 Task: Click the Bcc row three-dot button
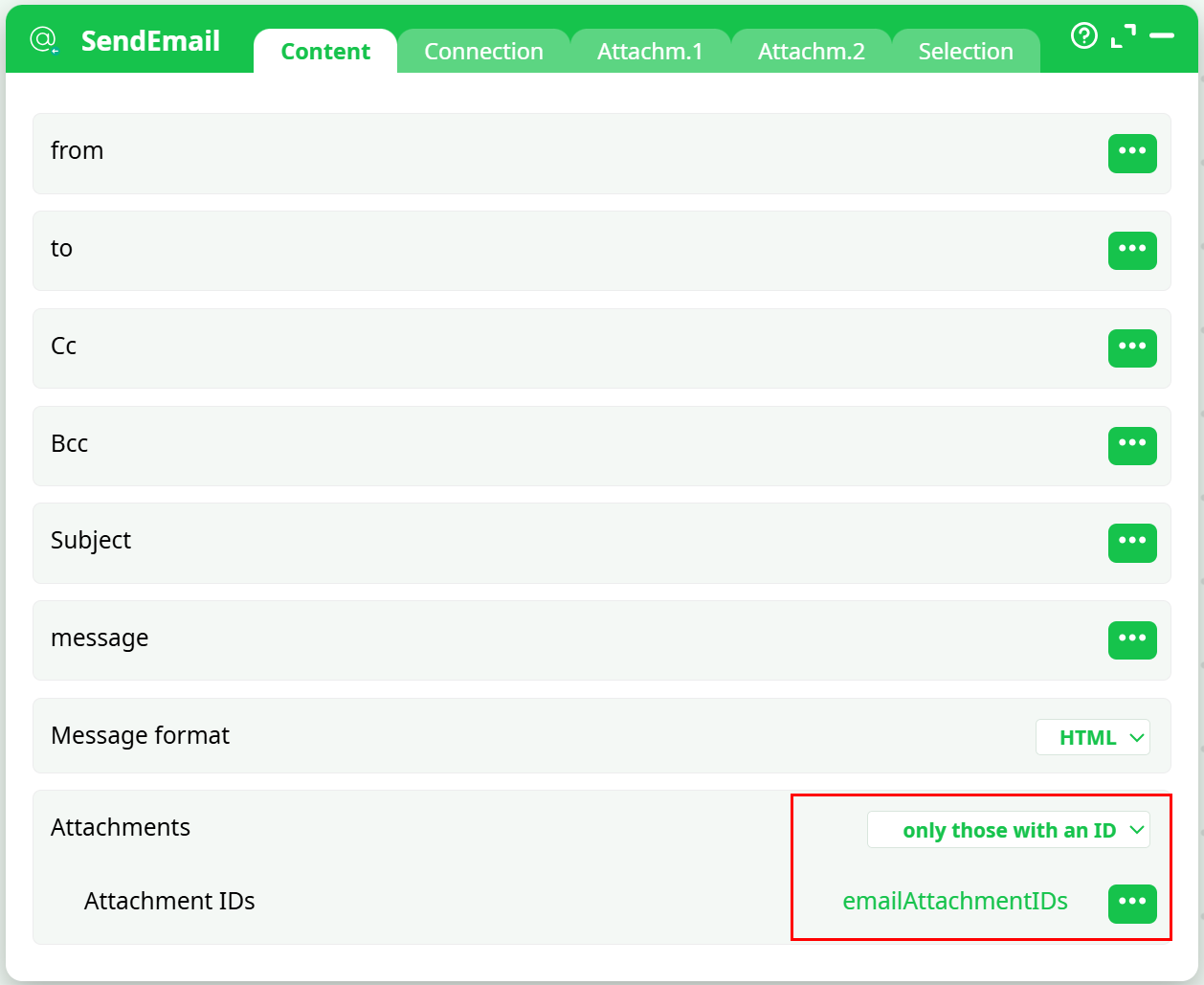[x=1132, y=445]
